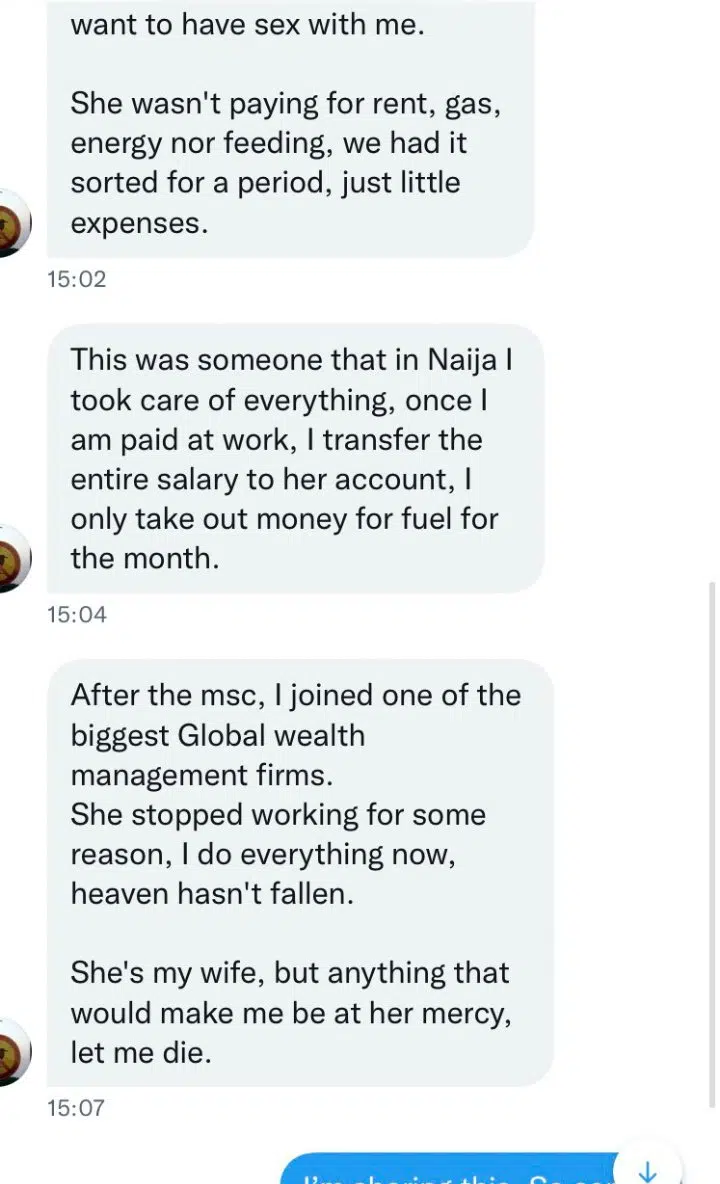720x1184 pixels.
Task: Click the line "only take out money for fuel"
Action: (x=283, y=519)
